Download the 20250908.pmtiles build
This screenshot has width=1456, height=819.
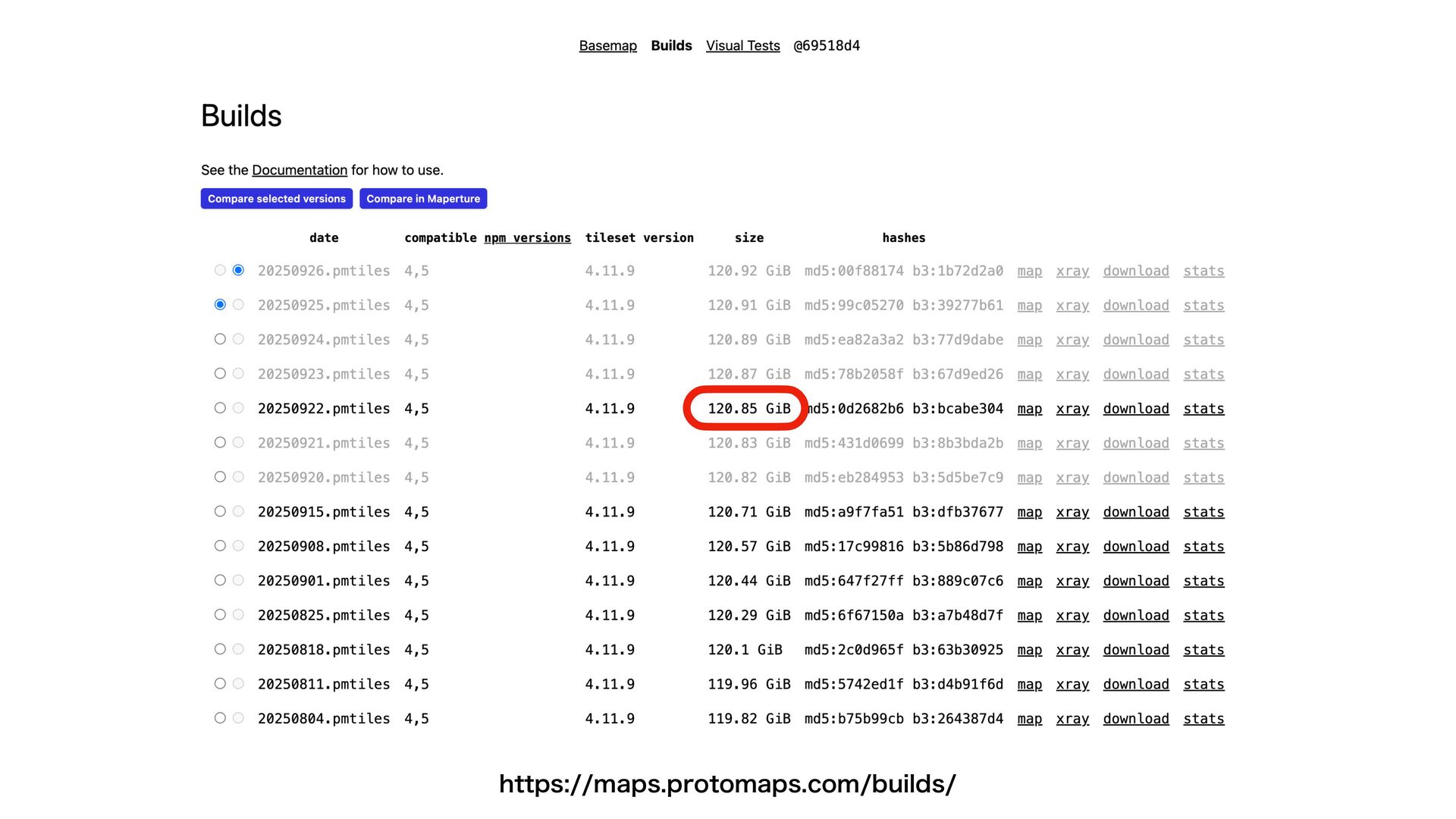click(1135, 547)
